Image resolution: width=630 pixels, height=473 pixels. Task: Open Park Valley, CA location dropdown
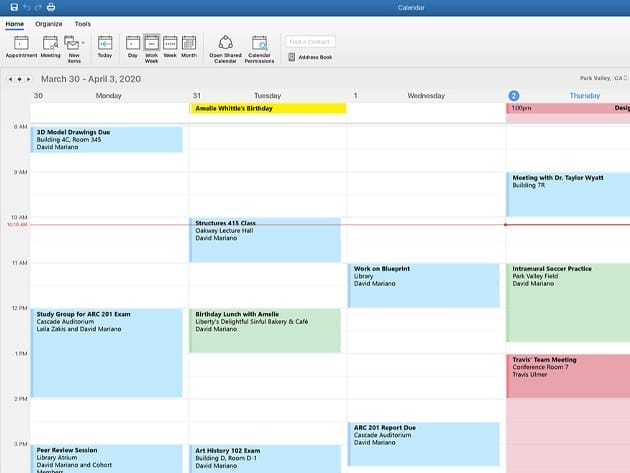(x=603, y=77)
